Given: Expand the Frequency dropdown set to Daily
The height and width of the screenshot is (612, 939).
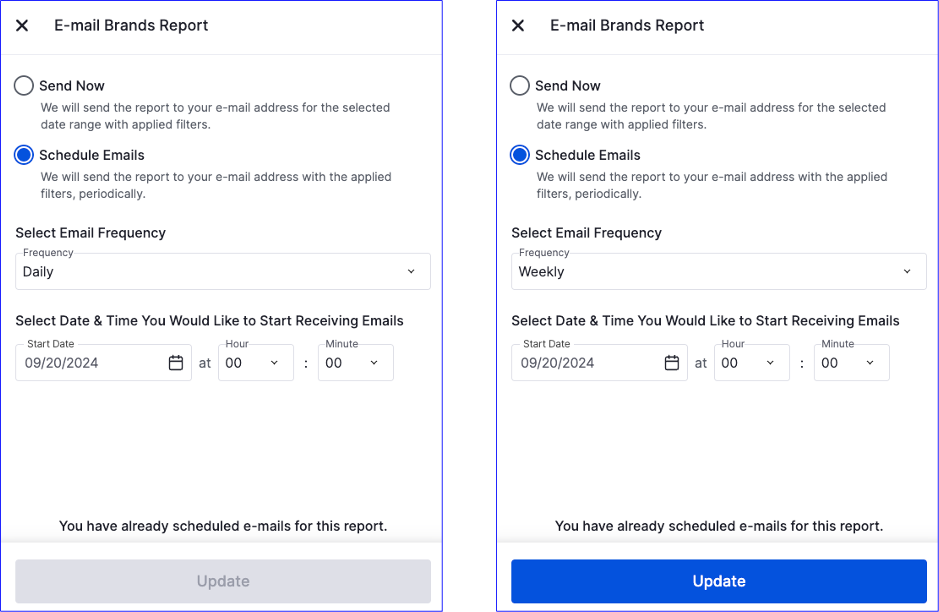Looking at the screenshot, I should pos(222,272).
